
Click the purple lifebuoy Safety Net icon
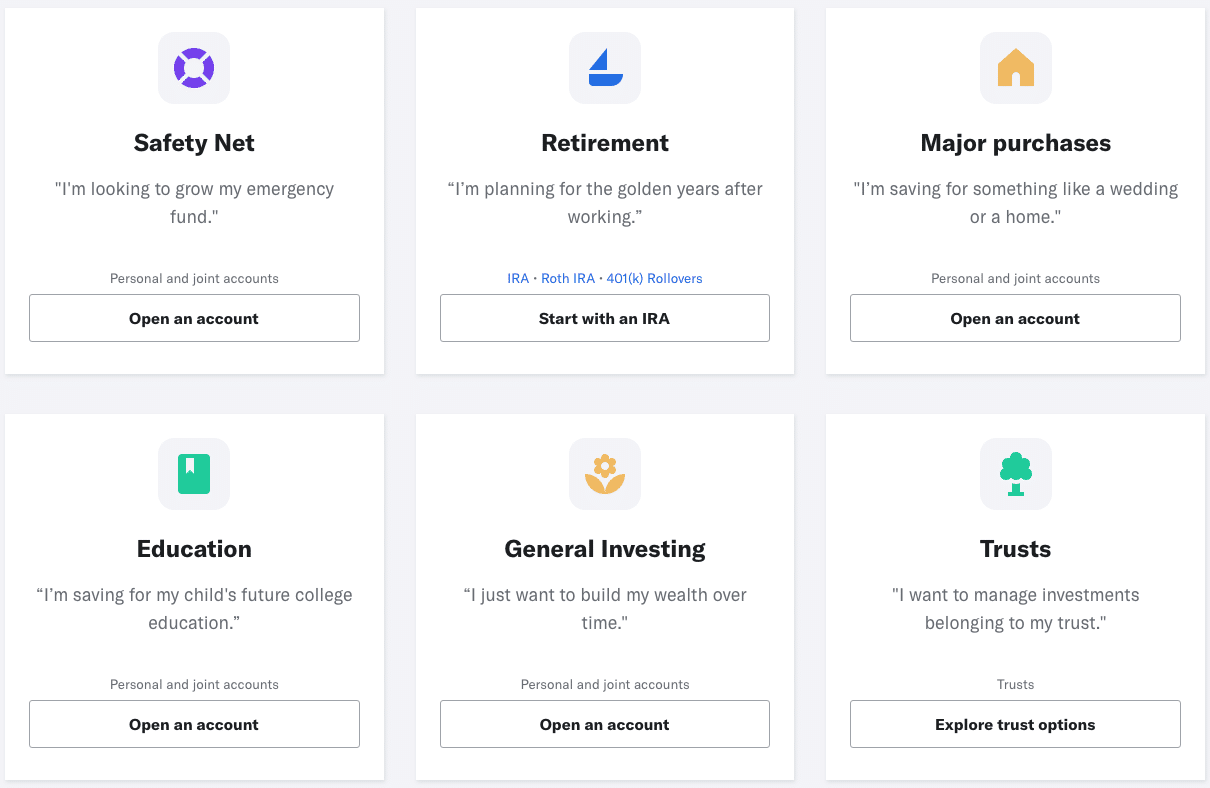[x=194, y=68]
